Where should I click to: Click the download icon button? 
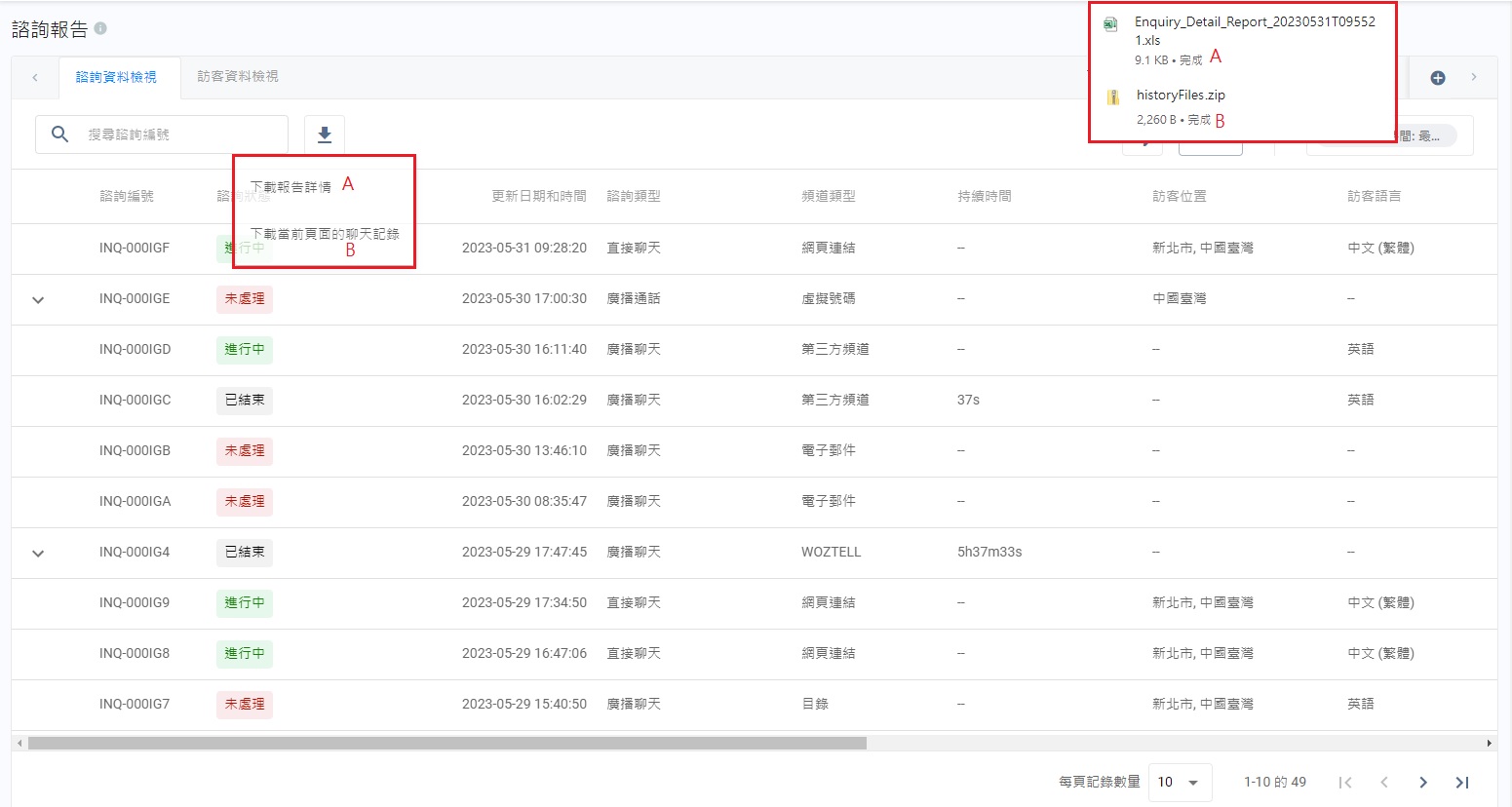pos(325,134)
